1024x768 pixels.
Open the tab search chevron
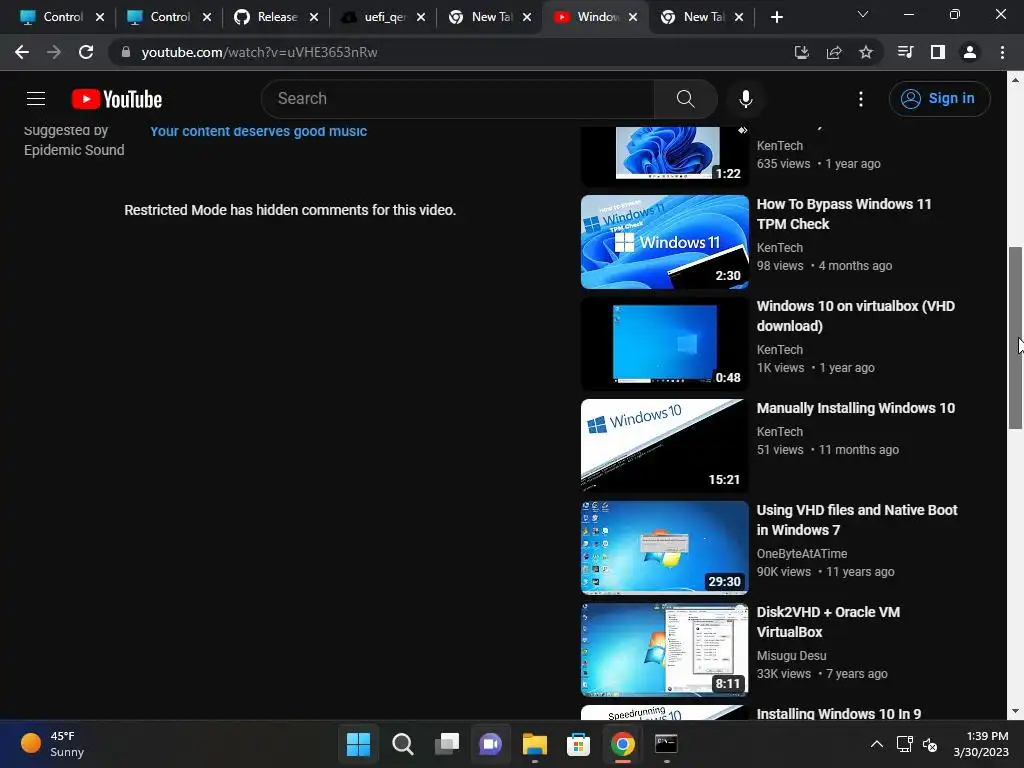(x=862, y=14)
